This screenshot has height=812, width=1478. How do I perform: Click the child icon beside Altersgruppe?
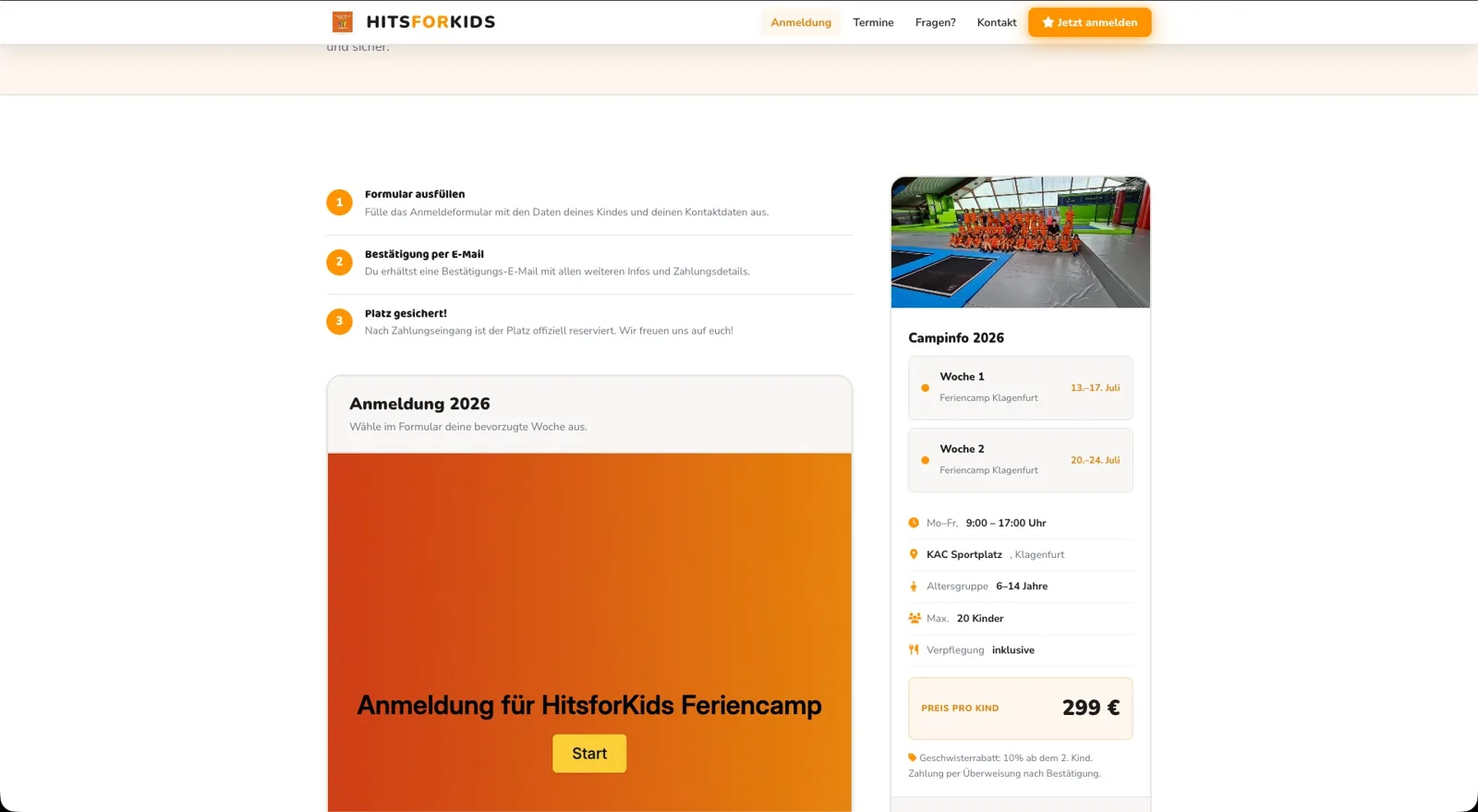click(x=914, y=587)
